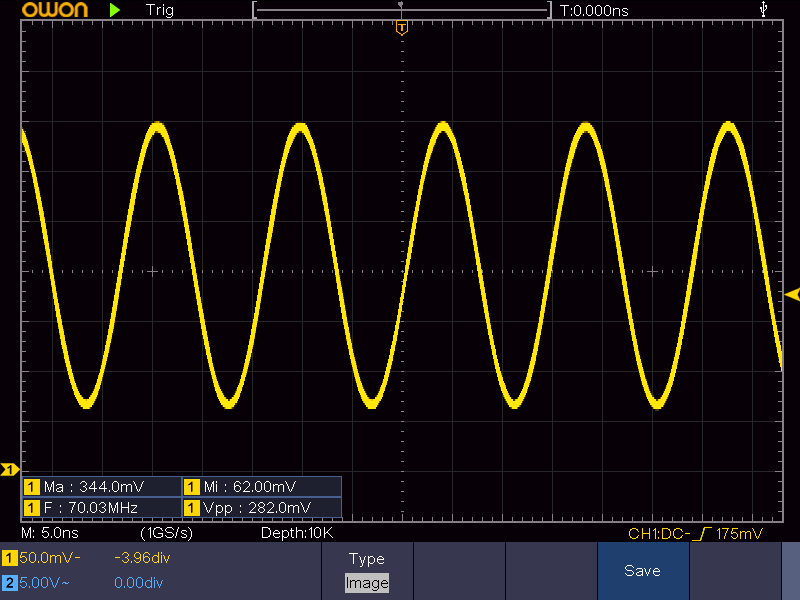Click the -3.96div channel 1 offset
This screenshot has height=600, width=800.
(x=142, y=558)
